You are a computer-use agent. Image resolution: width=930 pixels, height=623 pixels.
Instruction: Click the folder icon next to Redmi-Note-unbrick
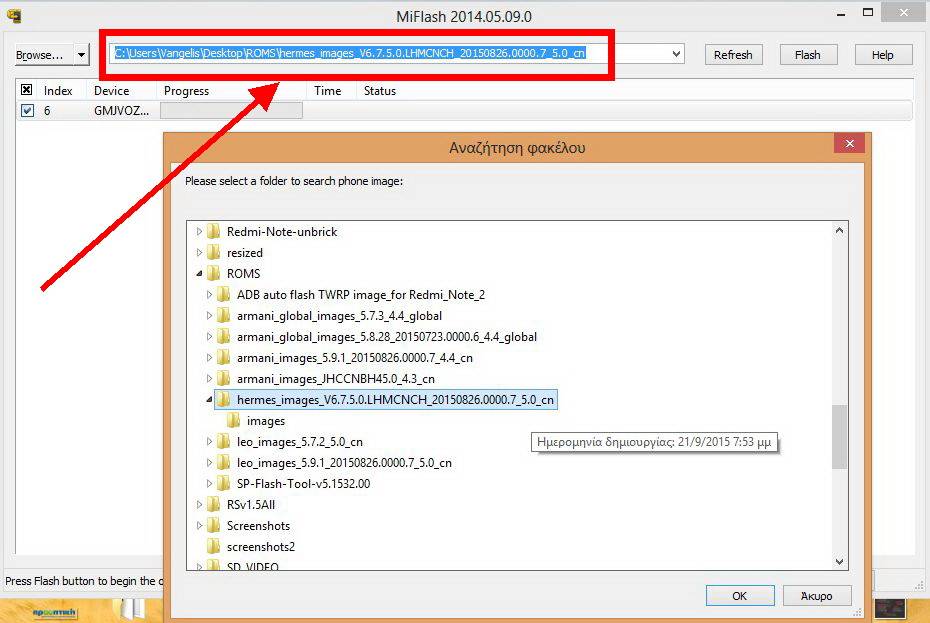click(x=213, y=232)
